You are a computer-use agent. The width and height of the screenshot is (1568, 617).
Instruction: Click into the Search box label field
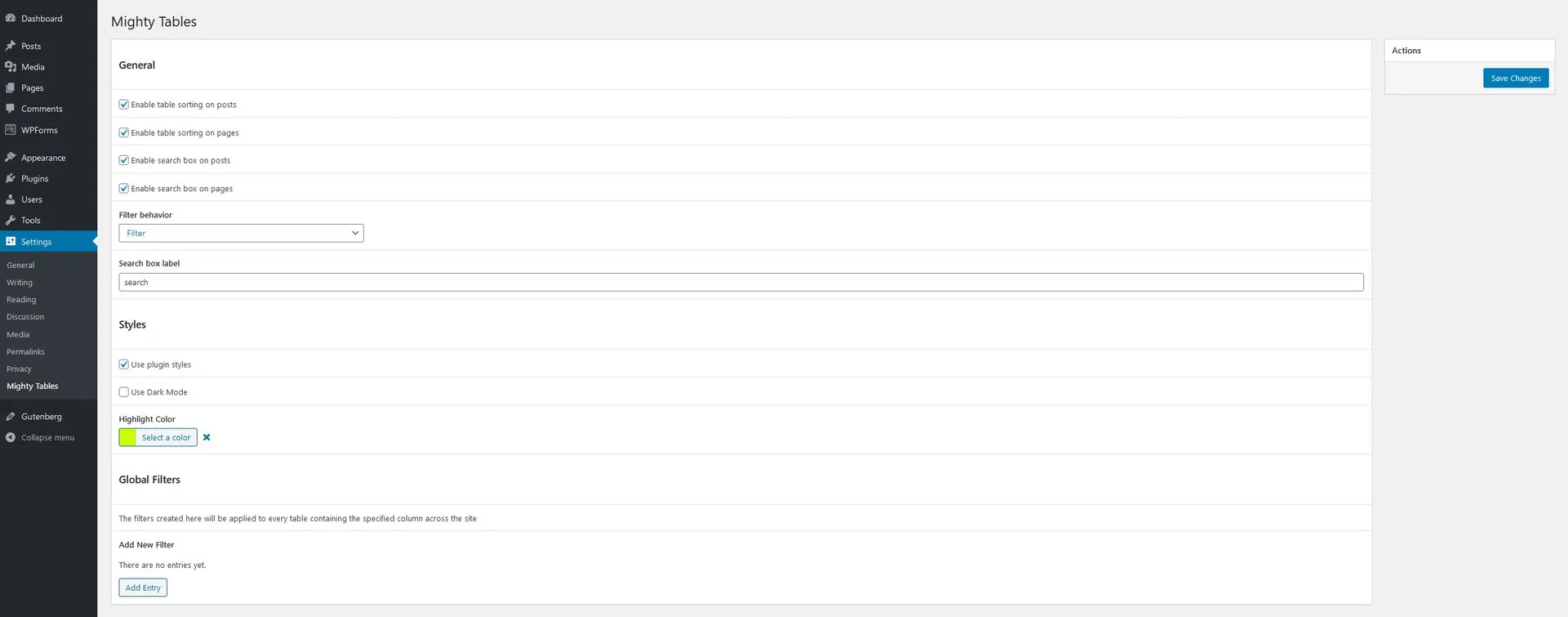point(740,282)
